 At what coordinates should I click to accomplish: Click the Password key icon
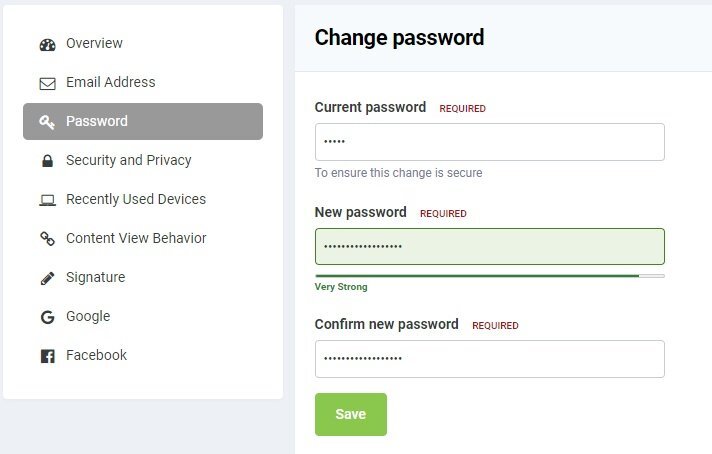47,122
